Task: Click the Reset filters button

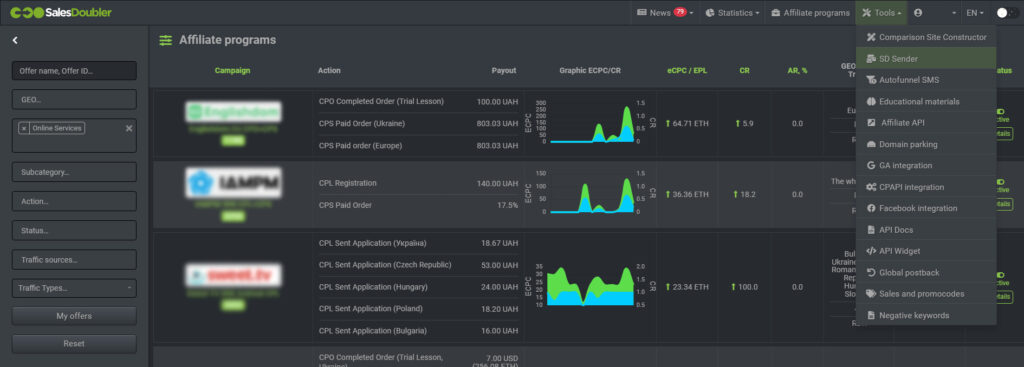Action: pos(74,343)
